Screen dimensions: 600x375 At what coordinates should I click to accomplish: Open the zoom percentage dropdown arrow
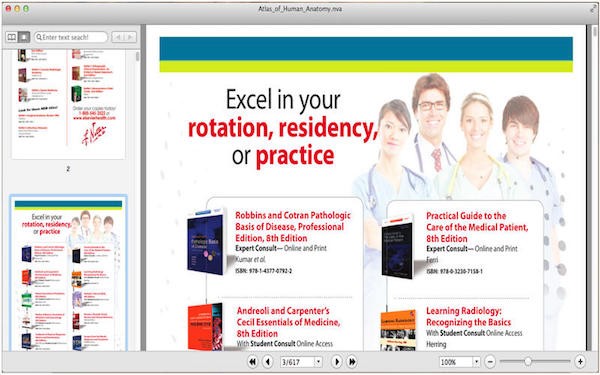[x=476, y=362]
